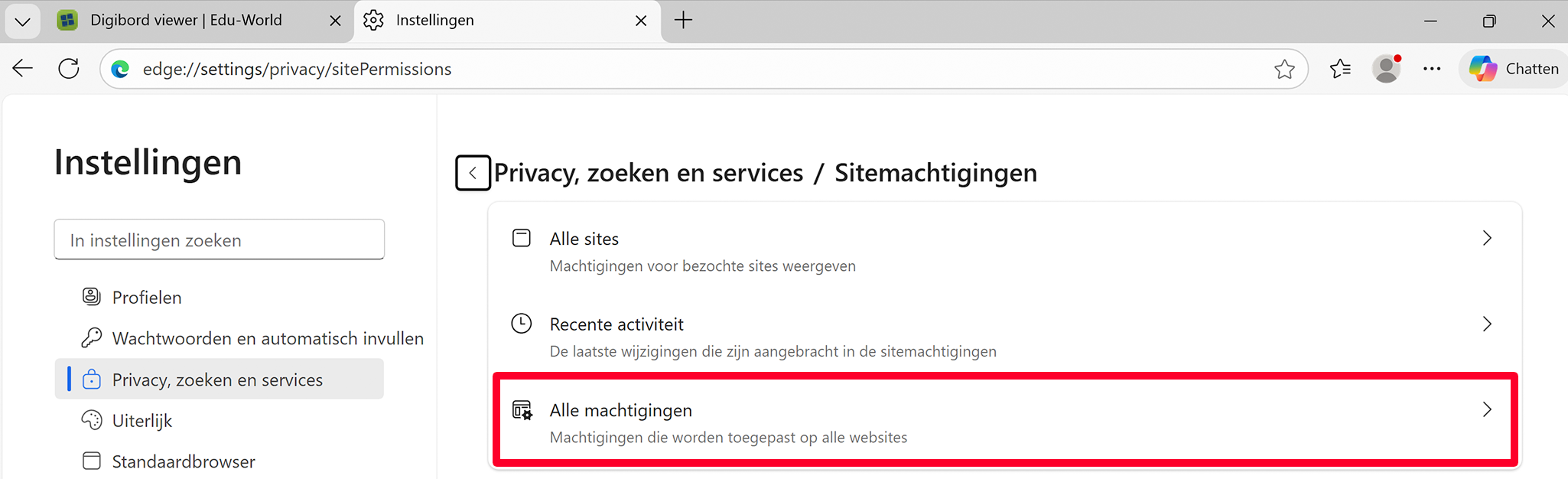
Task: Select Uiterlijk in the sidebar
Action: click(x=142, y=421)
